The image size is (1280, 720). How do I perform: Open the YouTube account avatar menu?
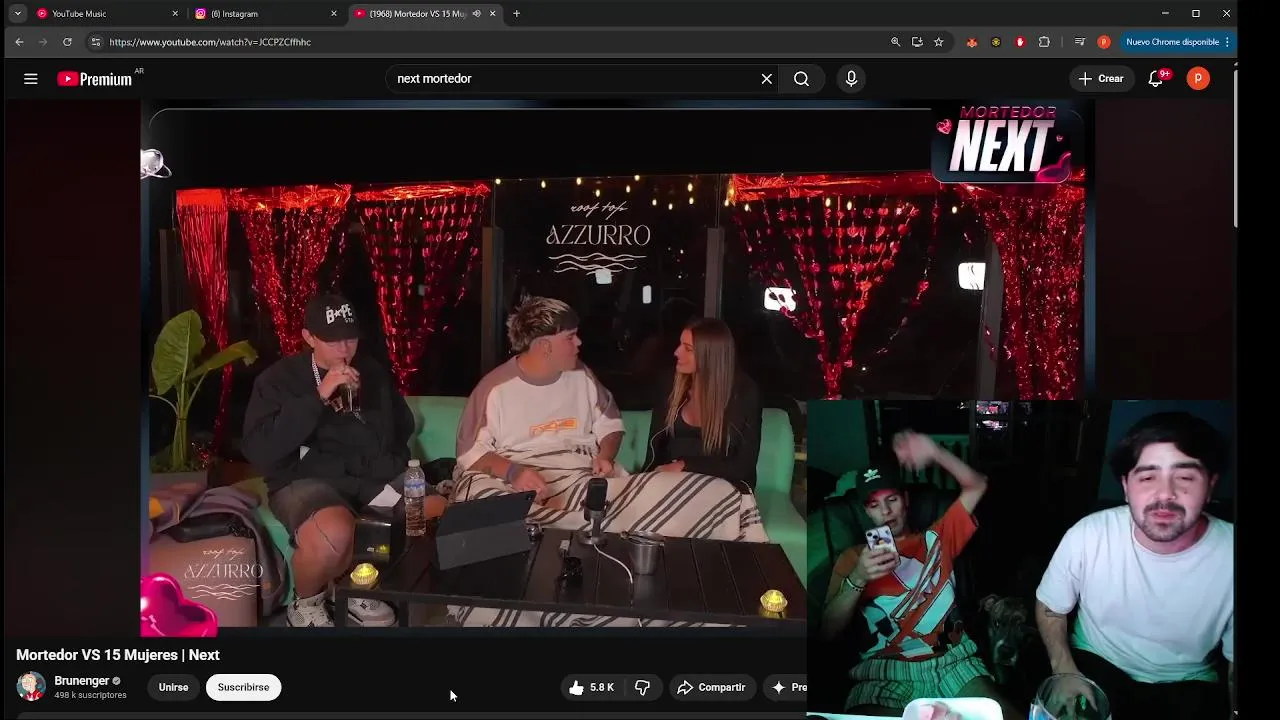click(x=1198, y=78)
